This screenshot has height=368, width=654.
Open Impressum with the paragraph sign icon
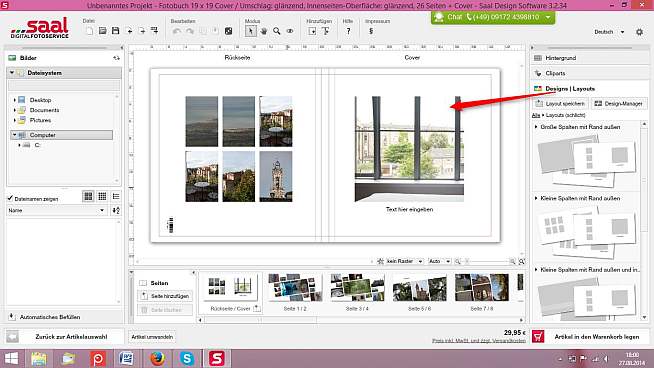(x=371, y=31)
